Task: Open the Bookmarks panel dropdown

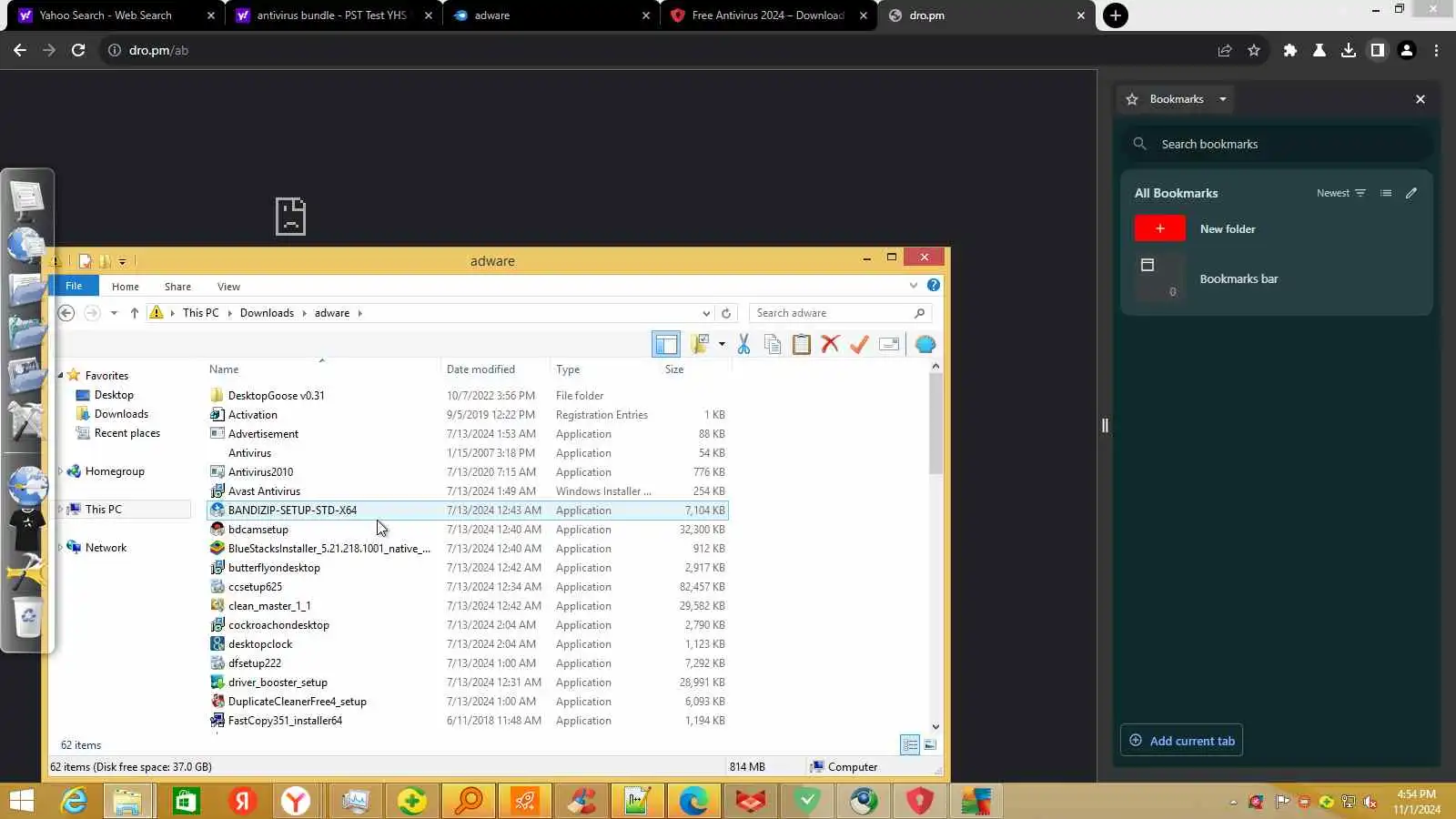Action: point(1222,99)
